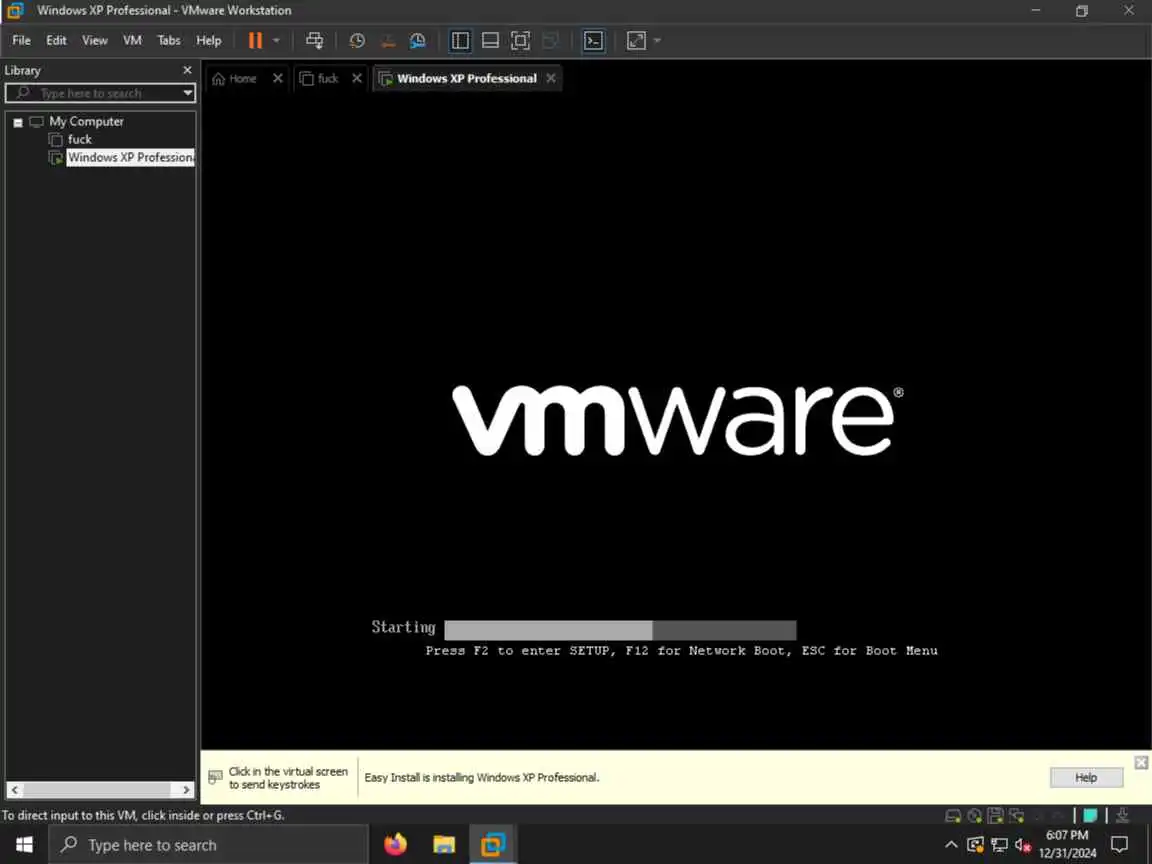Open Firefox from the taskbar
The height and width of the screenshot is (864, 1152).
395,845
